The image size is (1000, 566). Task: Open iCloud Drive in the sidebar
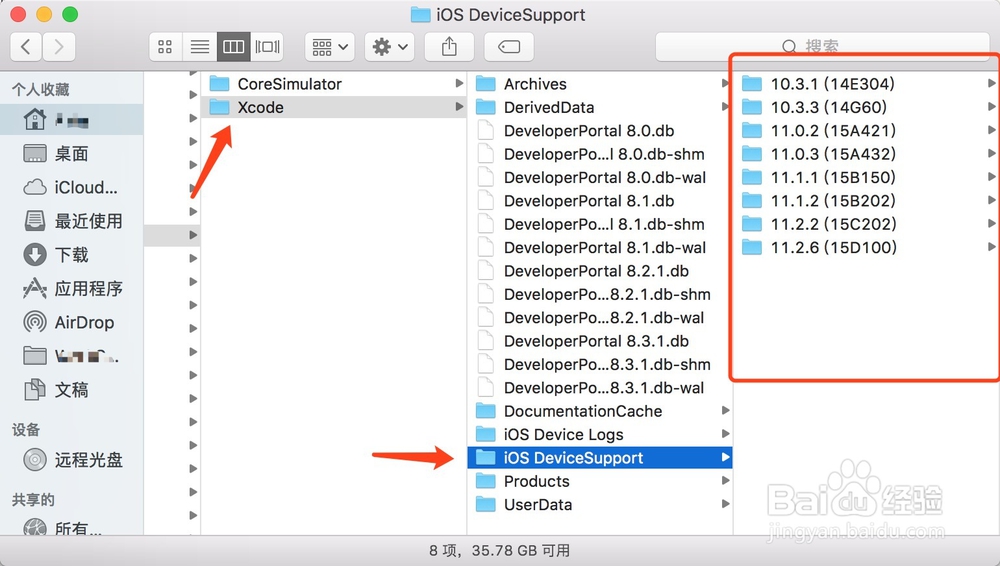[x=71, y=187]
